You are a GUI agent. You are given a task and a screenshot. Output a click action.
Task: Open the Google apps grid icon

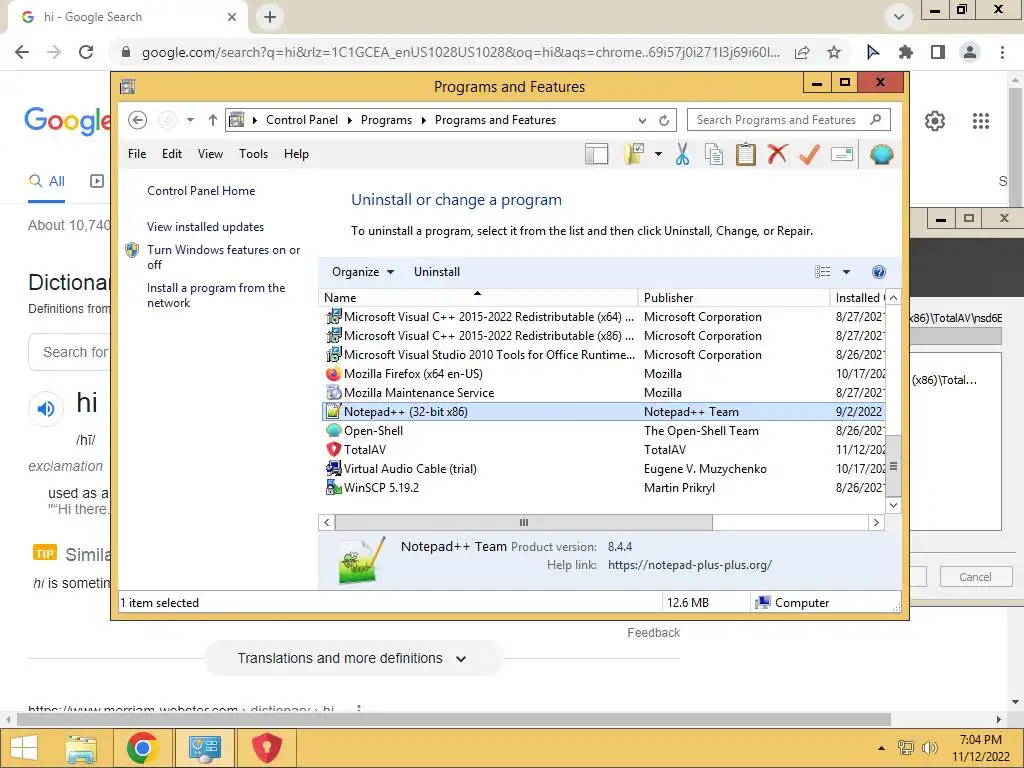pos(981,121)
